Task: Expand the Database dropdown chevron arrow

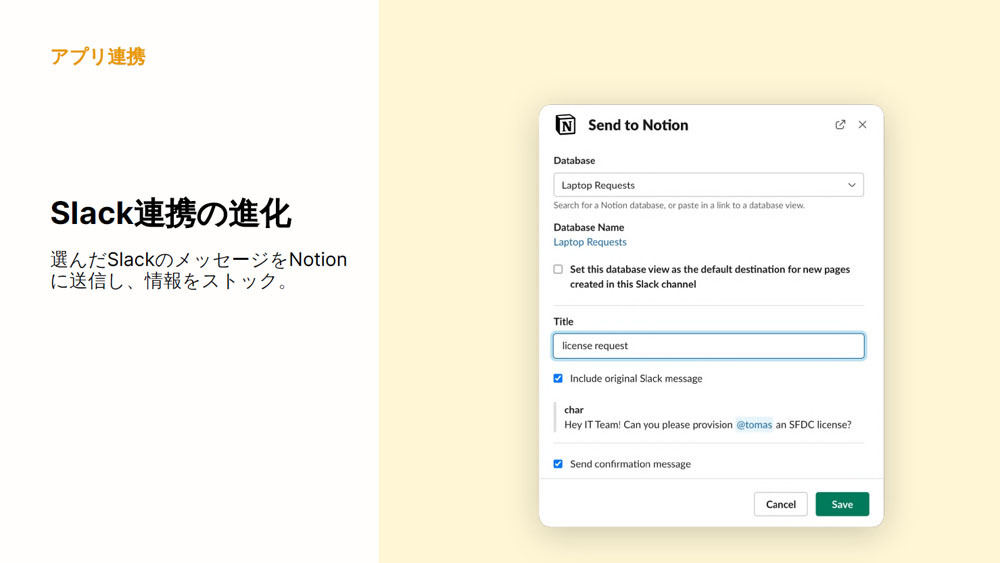Action: [x=851, y=185]
